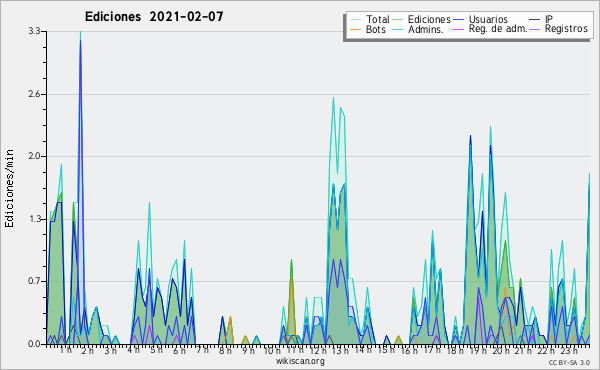Click the '23 h' x-axis label
This screenshot has width=600, height=370.
coord(568,350)
